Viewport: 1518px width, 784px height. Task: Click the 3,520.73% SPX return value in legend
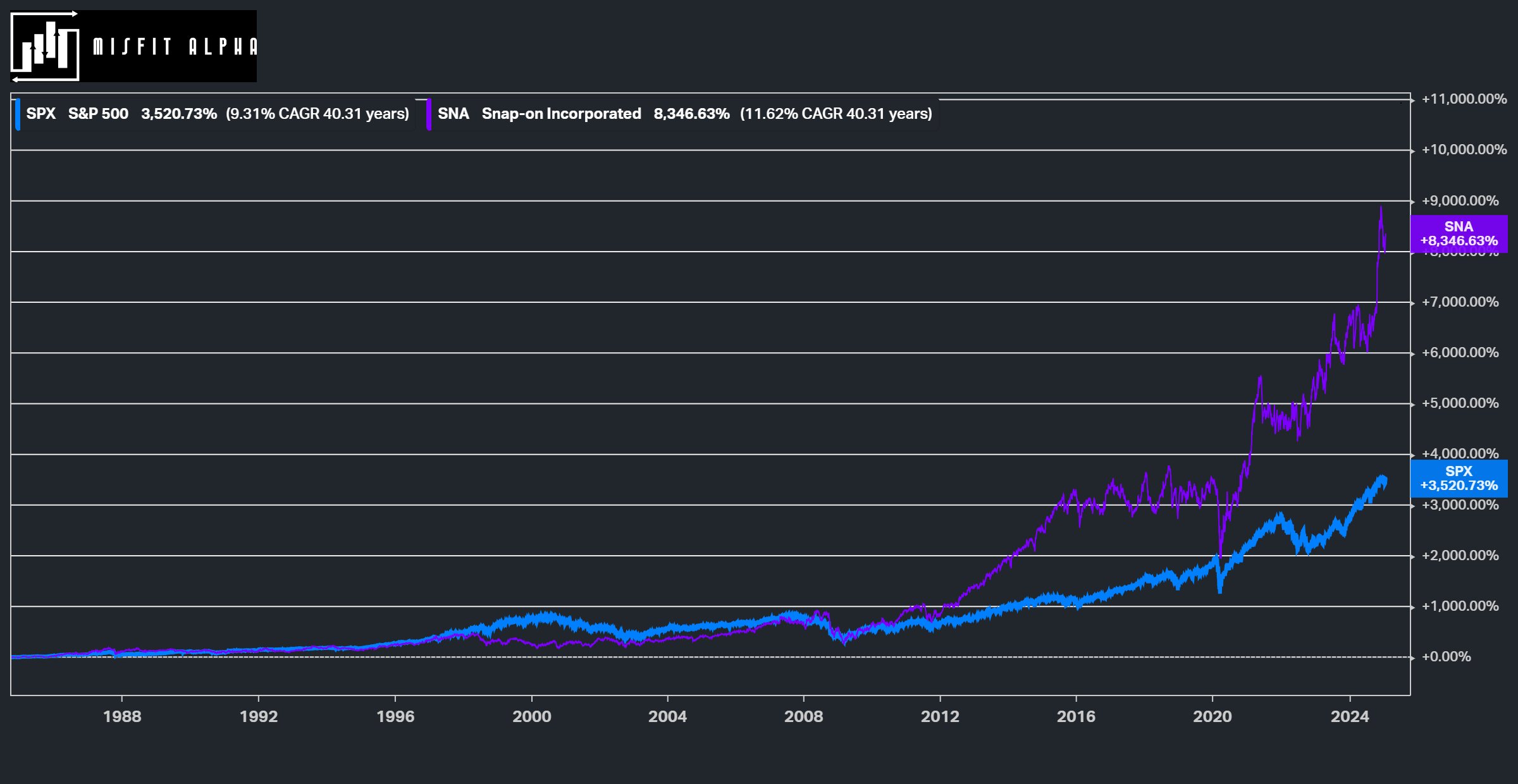[x=179, y=114]
